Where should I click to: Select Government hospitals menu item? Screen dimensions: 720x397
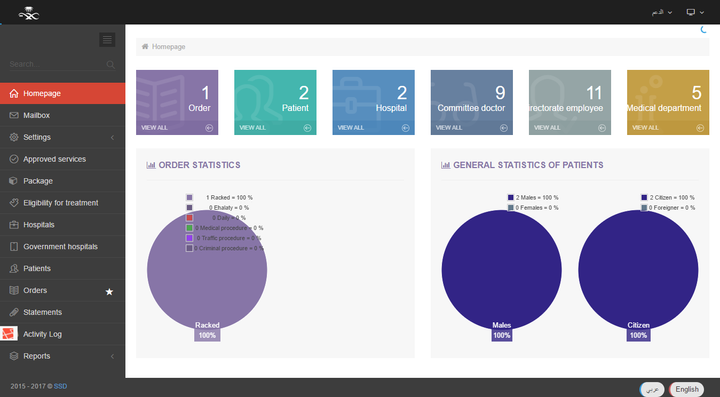62,246
